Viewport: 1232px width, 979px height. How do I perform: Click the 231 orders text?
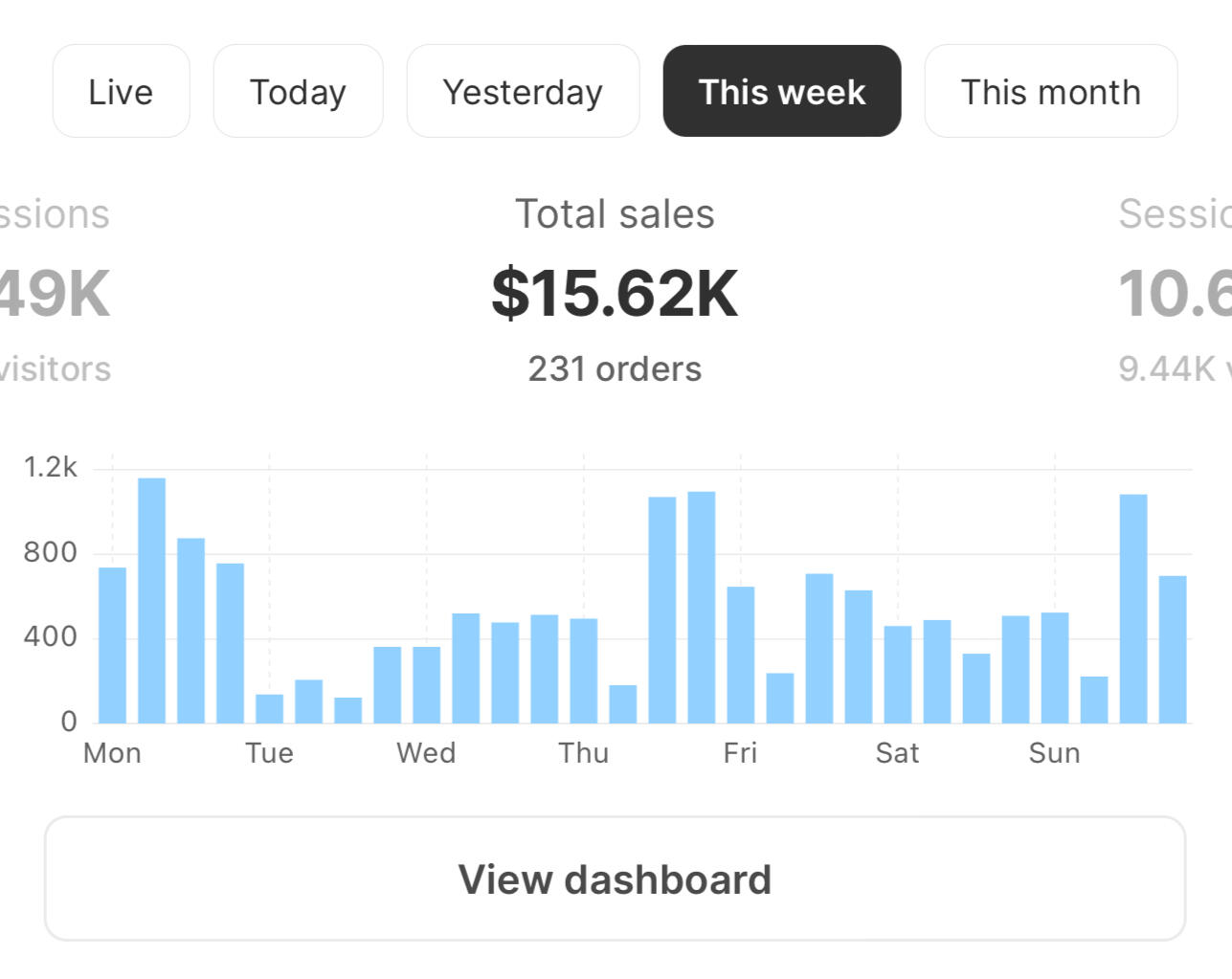tap(615, 369)
